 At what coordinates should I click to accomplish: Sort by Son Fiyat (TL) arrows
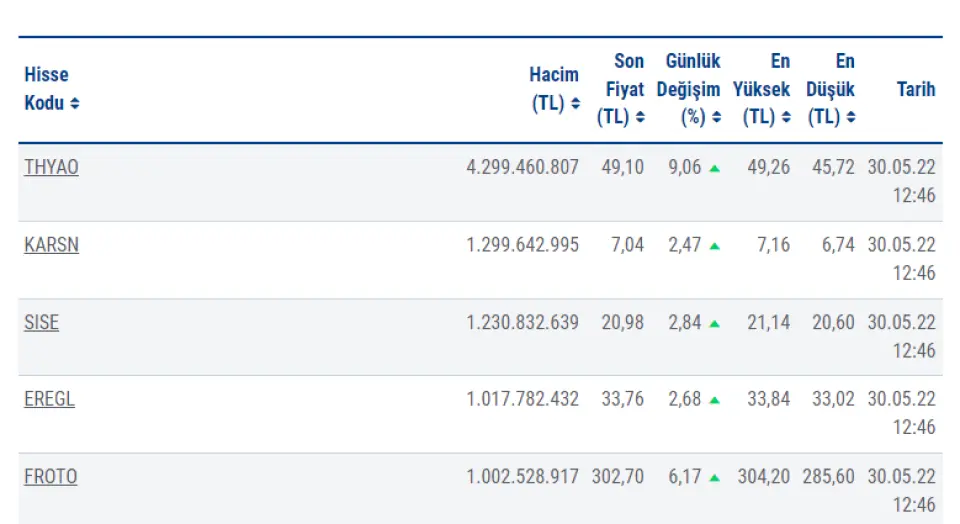[640, 118]
